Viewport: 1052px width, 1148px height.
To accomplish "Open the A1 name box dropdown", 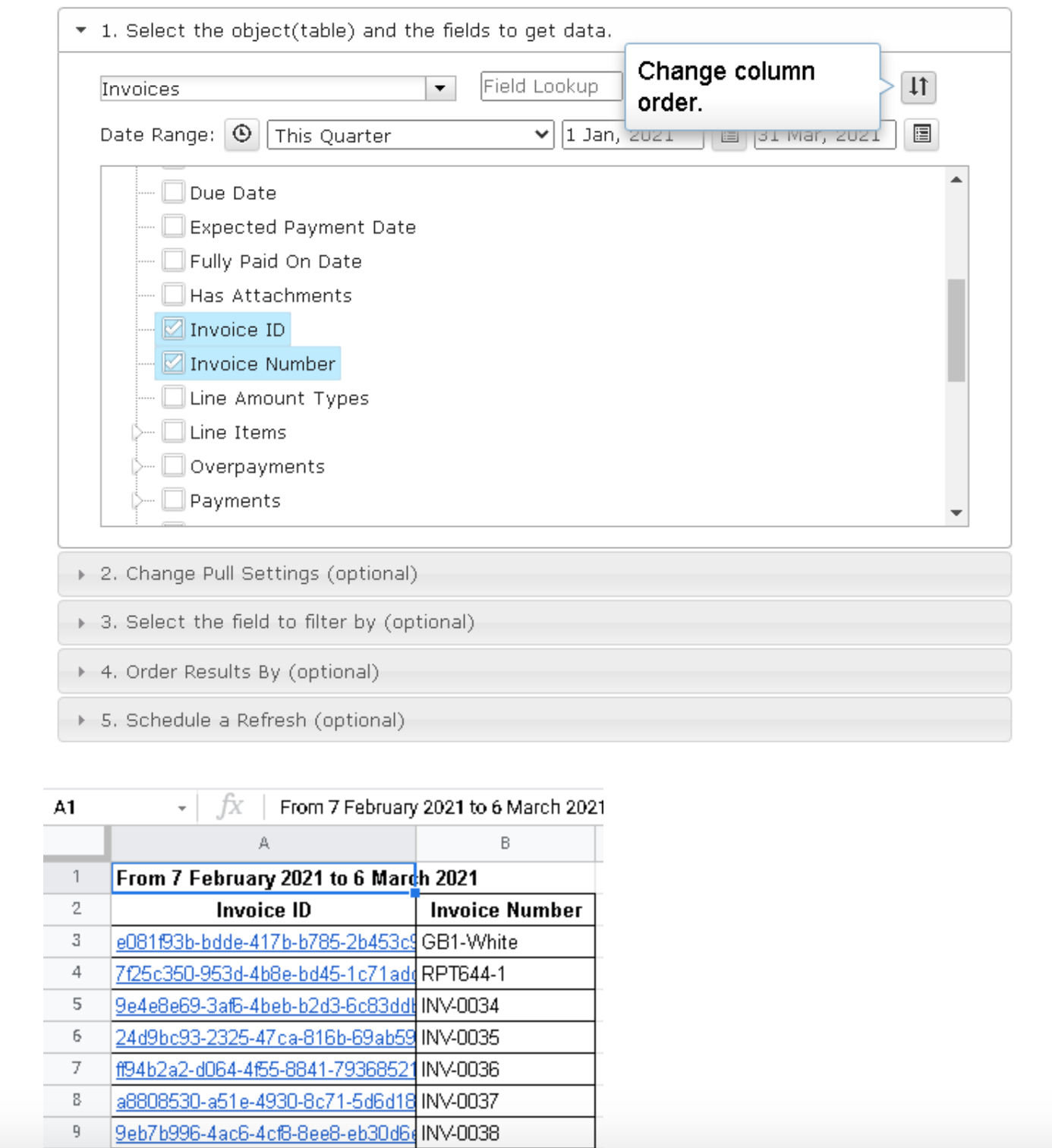I will [182, 809].
